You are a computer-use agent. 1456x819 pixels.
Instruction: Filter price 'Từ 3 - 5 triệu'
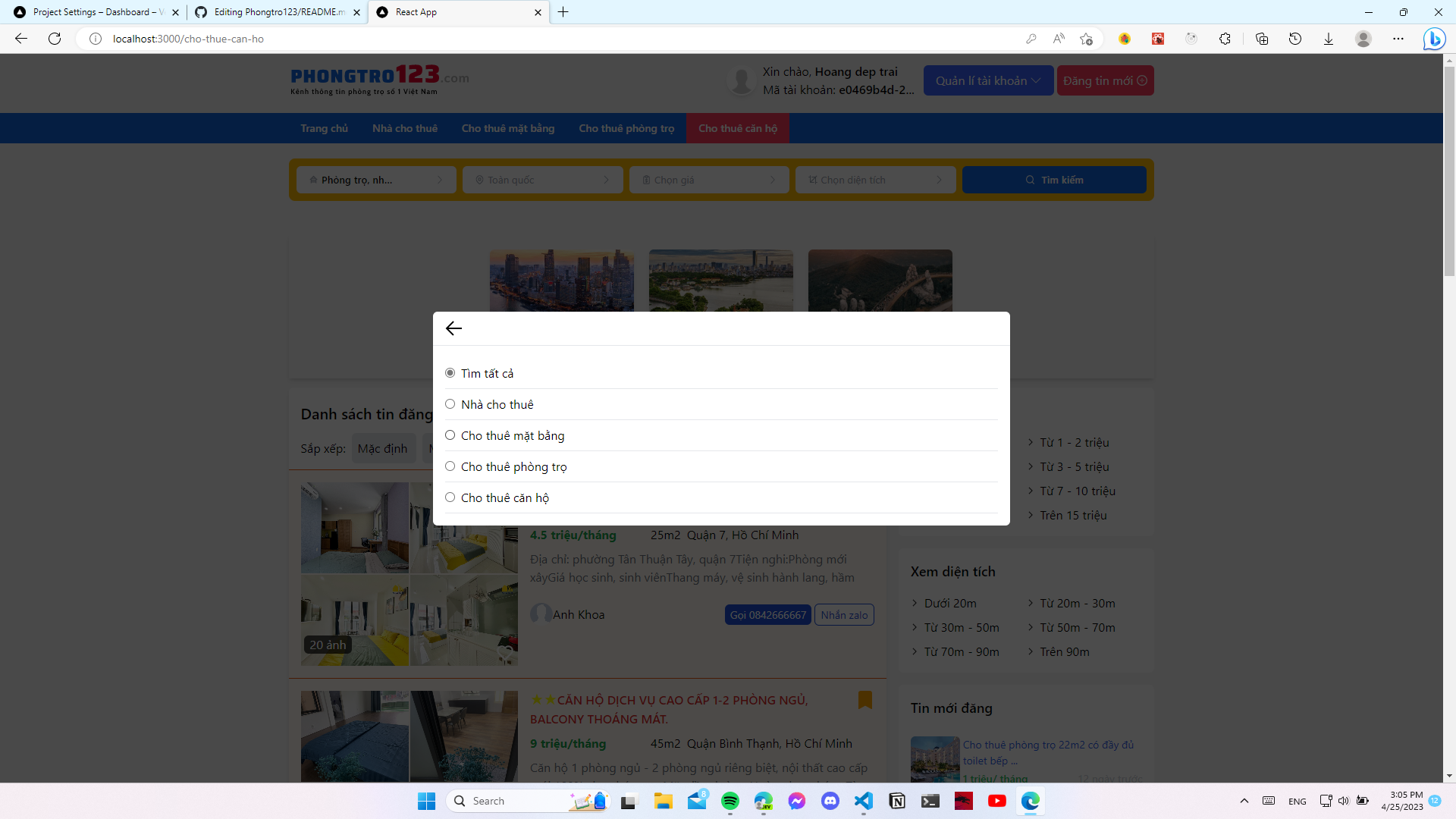1075,466
